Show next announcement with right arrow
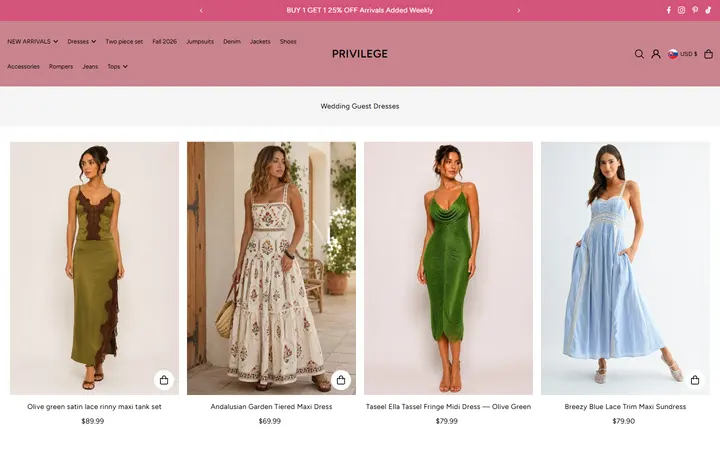720x450 pixels. [519, 11]
